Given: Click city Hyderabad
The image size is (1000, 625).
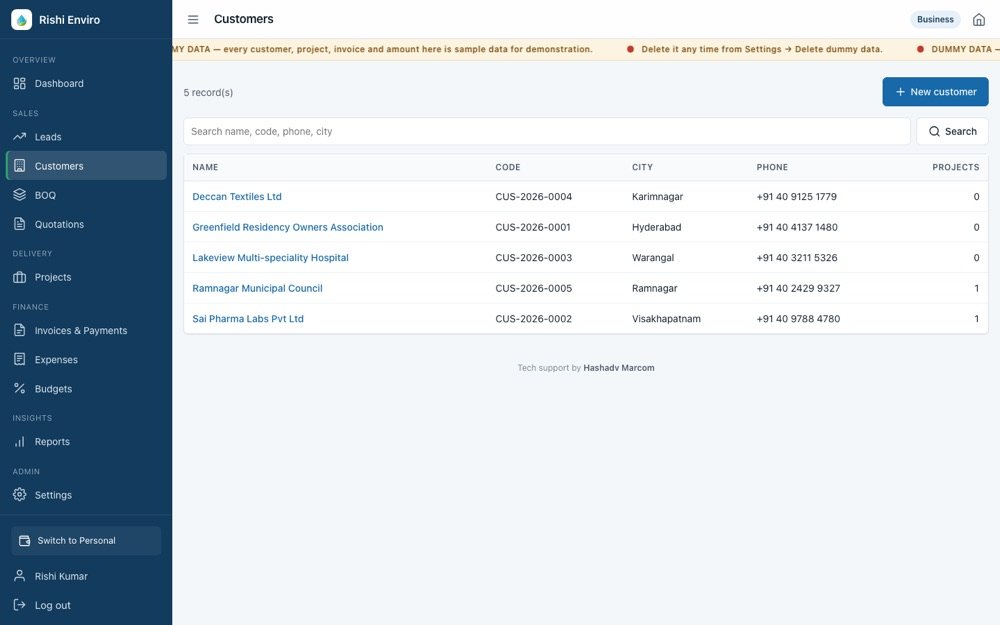Looking at the screenshot, I should (656, 227).
